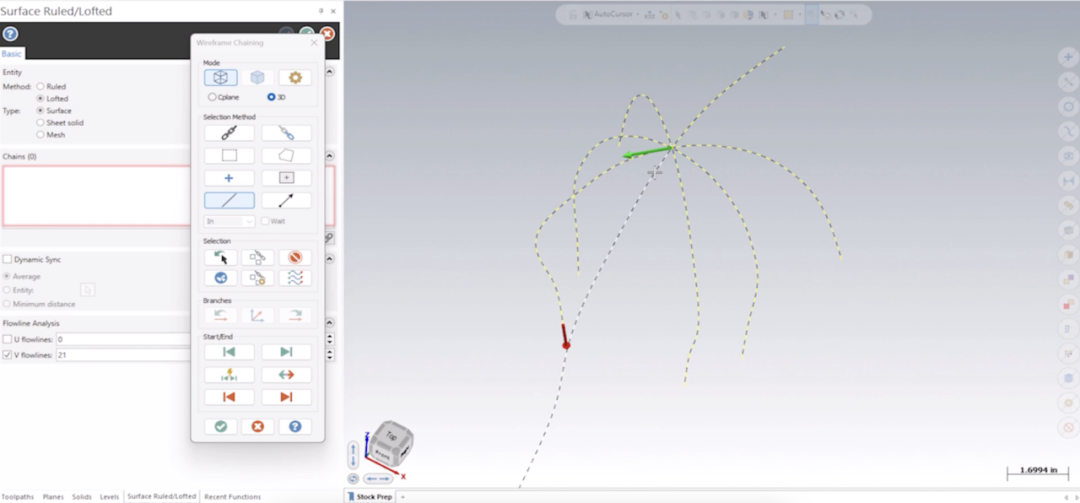Open chaining options gear icon
The image size is (1080, 503).
click(295, 78)
